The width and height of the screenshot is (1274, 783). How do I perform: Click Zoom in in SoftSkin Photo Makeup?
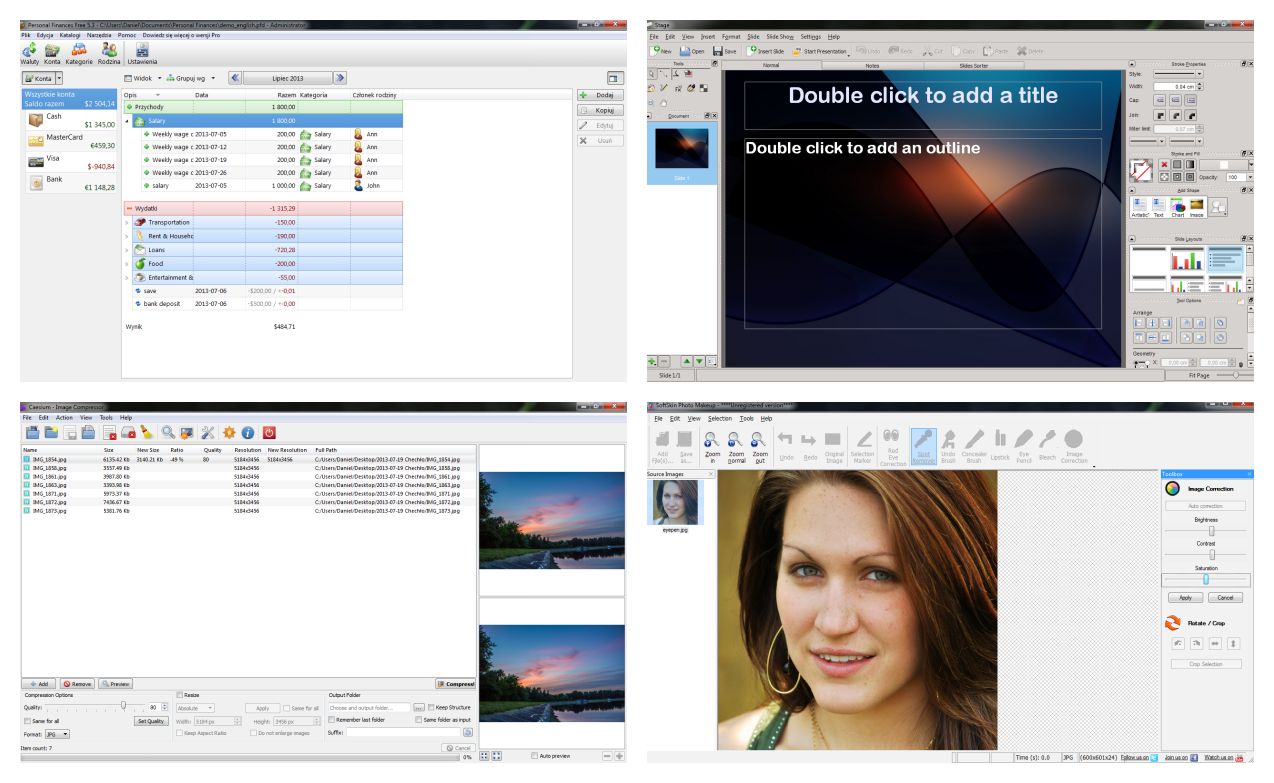(713, 445)
